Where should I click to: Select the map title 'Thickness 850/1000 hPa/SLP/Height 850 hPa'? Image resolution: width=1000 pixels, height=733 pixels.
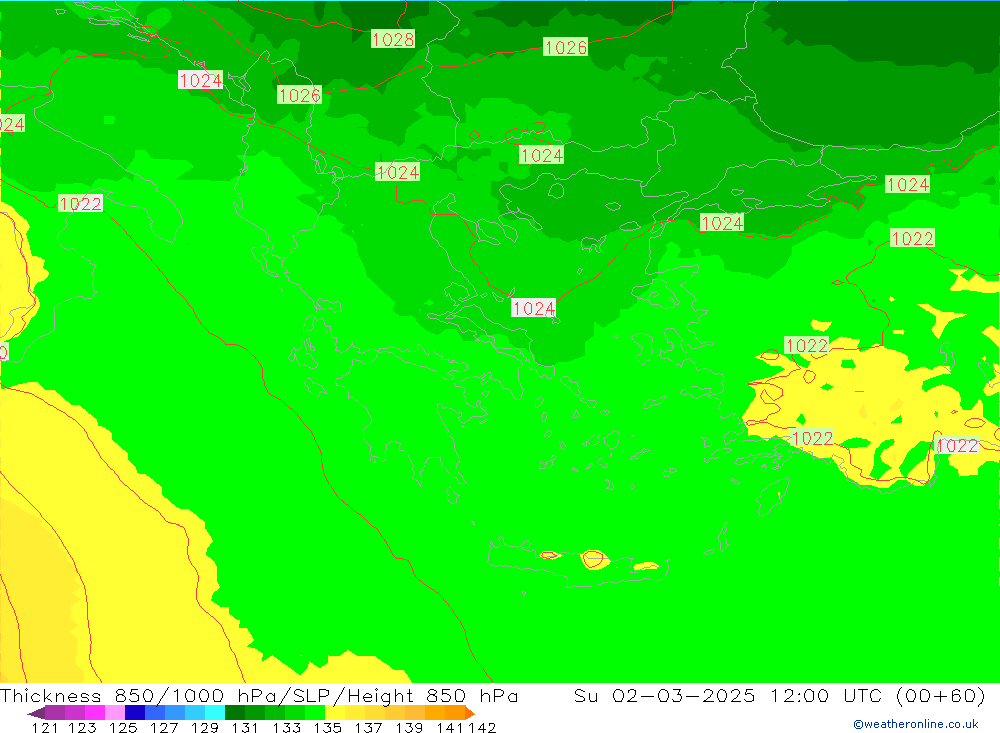point(259,695)
